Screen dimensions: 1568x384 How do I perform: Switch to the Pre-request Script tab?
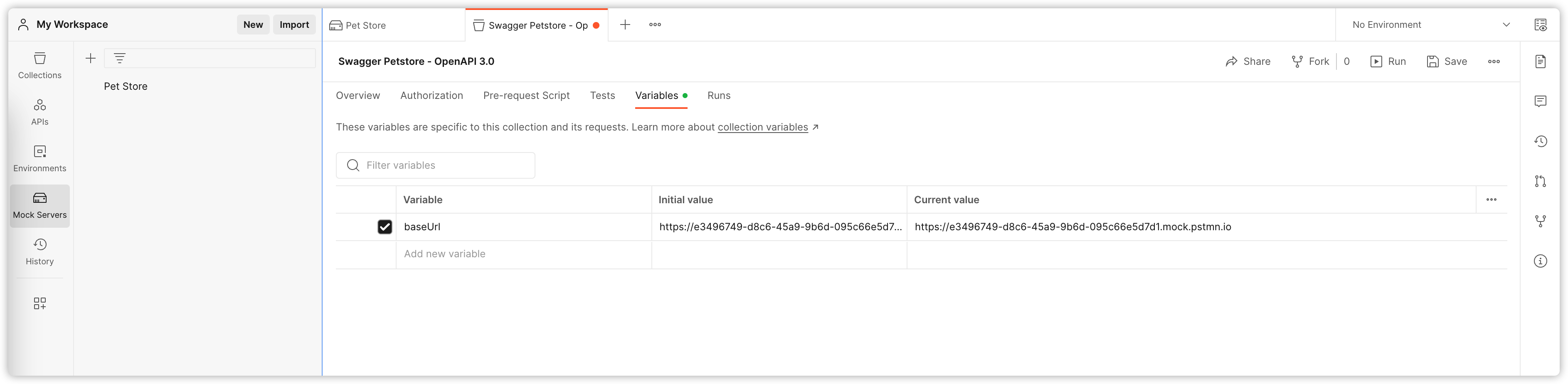(x=526, y=96)
